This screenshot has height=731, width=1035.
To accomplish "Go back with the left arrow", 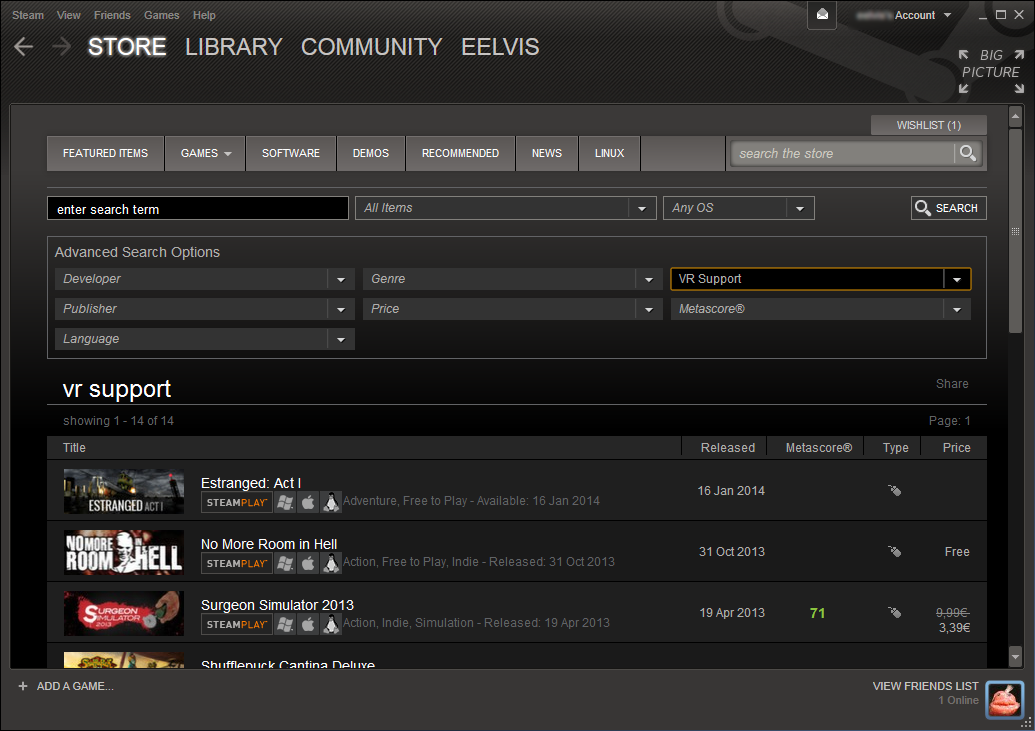I will [x=24, y=46].
